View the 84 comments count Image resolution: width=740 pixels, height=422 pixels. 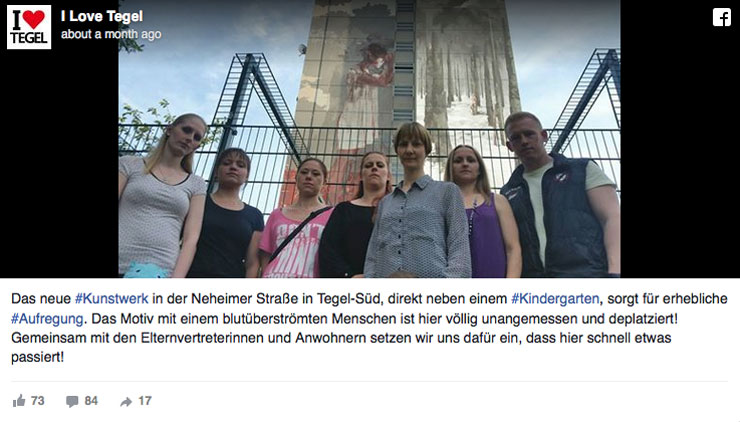click(91, 401)
